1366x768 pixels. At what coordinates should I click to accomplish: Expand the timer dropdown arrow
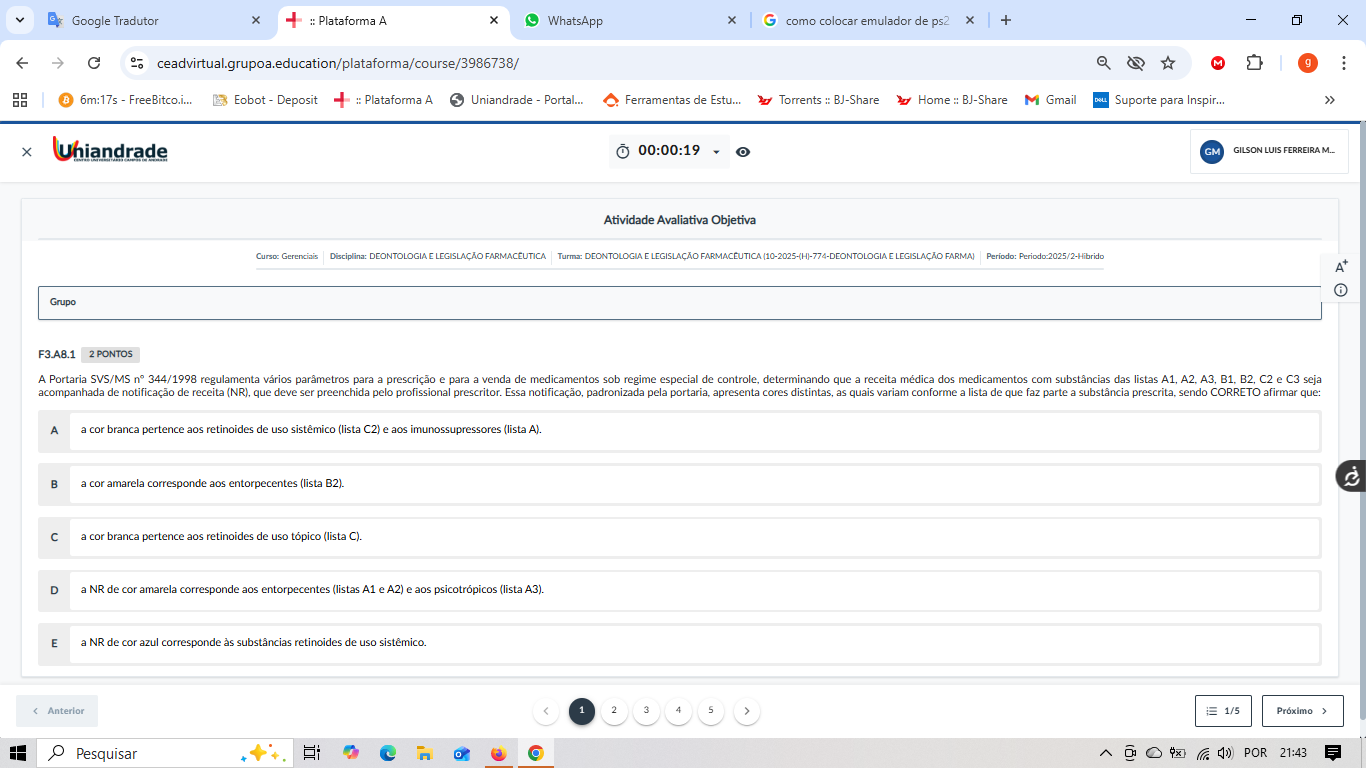[716, 152]
